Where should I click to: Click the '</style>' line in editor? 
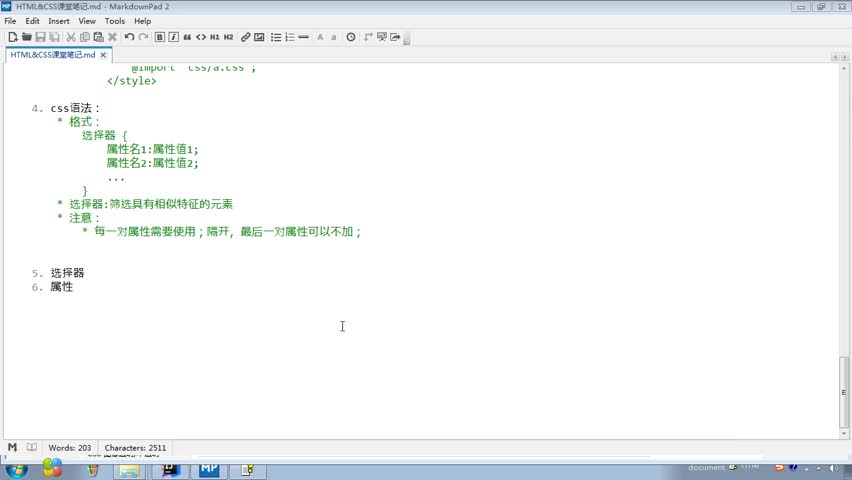[131, 81]
